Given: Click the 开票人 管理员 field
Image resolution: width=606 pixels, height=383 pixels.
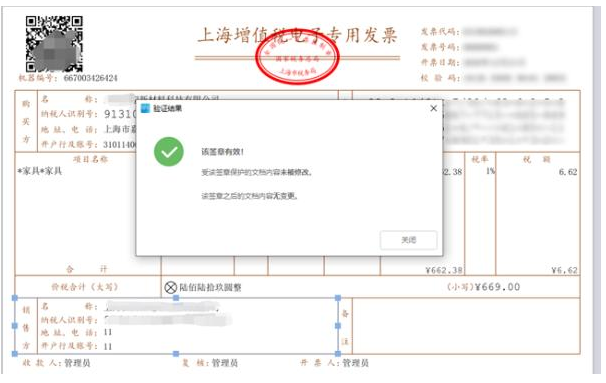Looking at the screenshot, I should (335, 363).
